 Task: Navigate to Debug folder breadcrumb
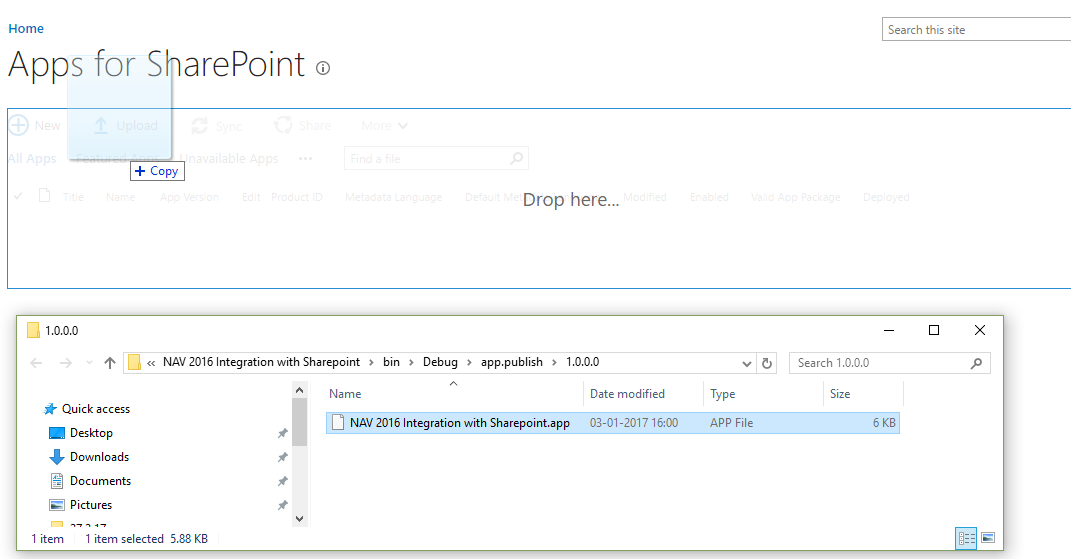point(440,362)
